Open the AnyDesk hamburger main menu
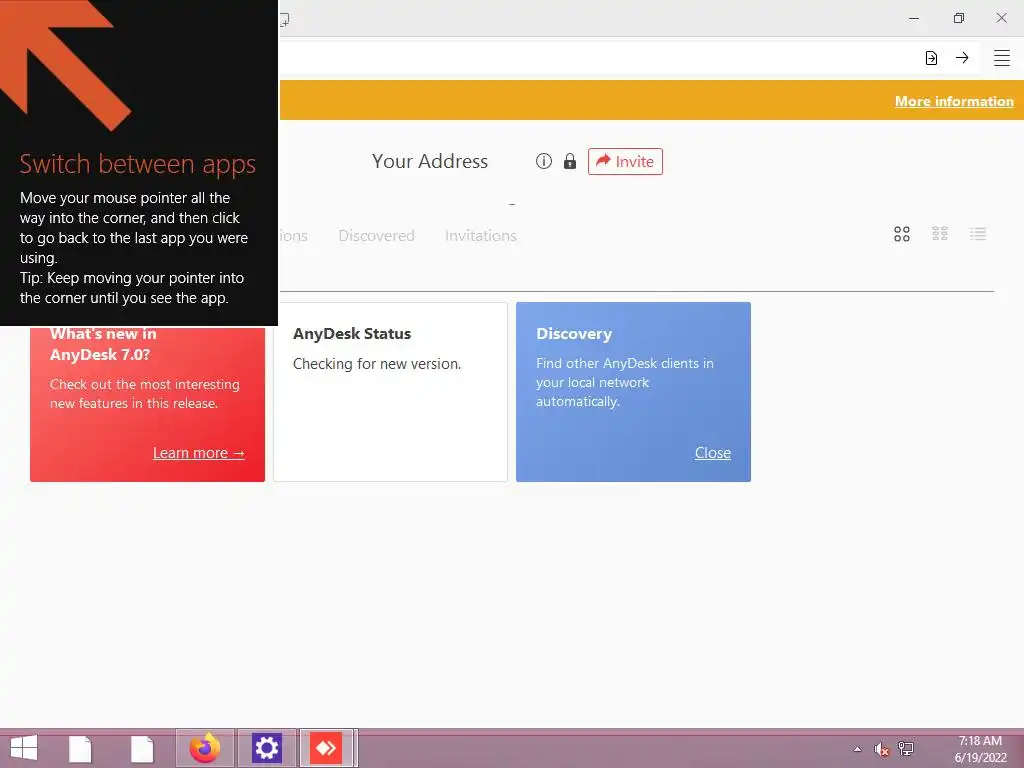 tap(1001, 57)
